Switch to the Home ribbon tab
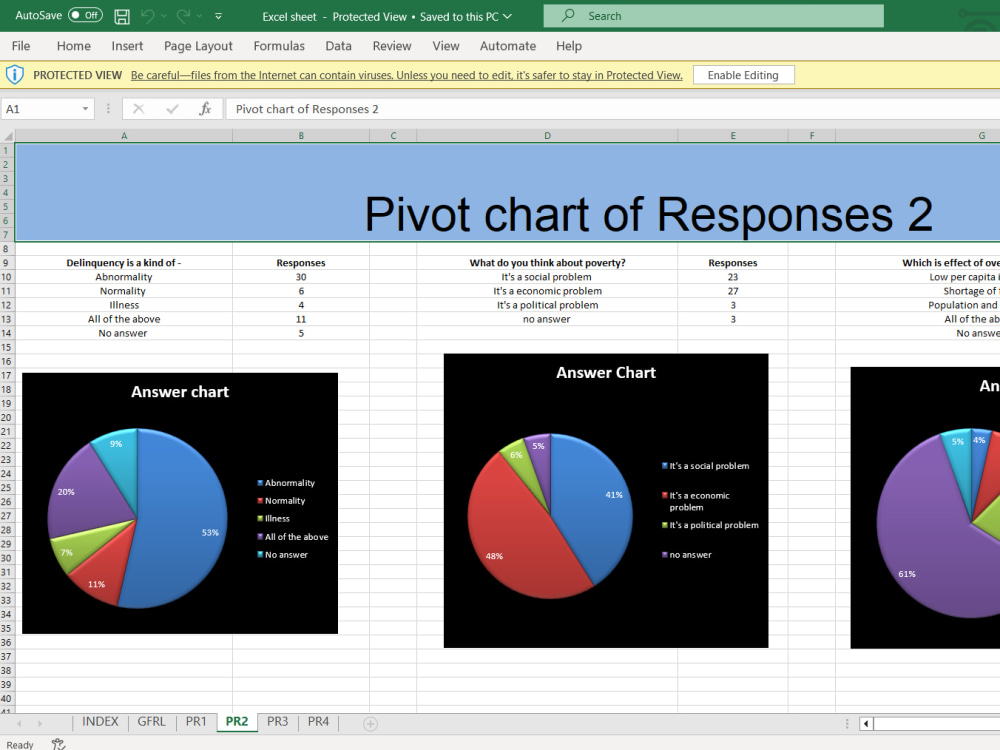The image size is (1000, 750). (x=73, y=46)
